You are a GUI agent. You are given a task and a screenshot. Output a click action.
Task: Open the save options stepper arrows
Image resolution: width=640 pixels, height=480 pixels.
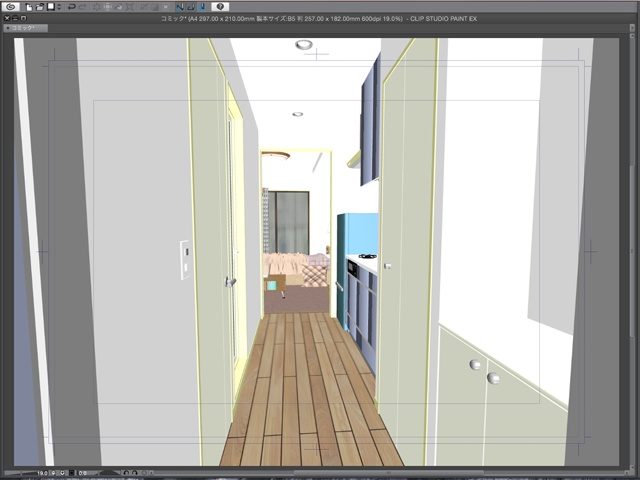(x=59, y=7)
